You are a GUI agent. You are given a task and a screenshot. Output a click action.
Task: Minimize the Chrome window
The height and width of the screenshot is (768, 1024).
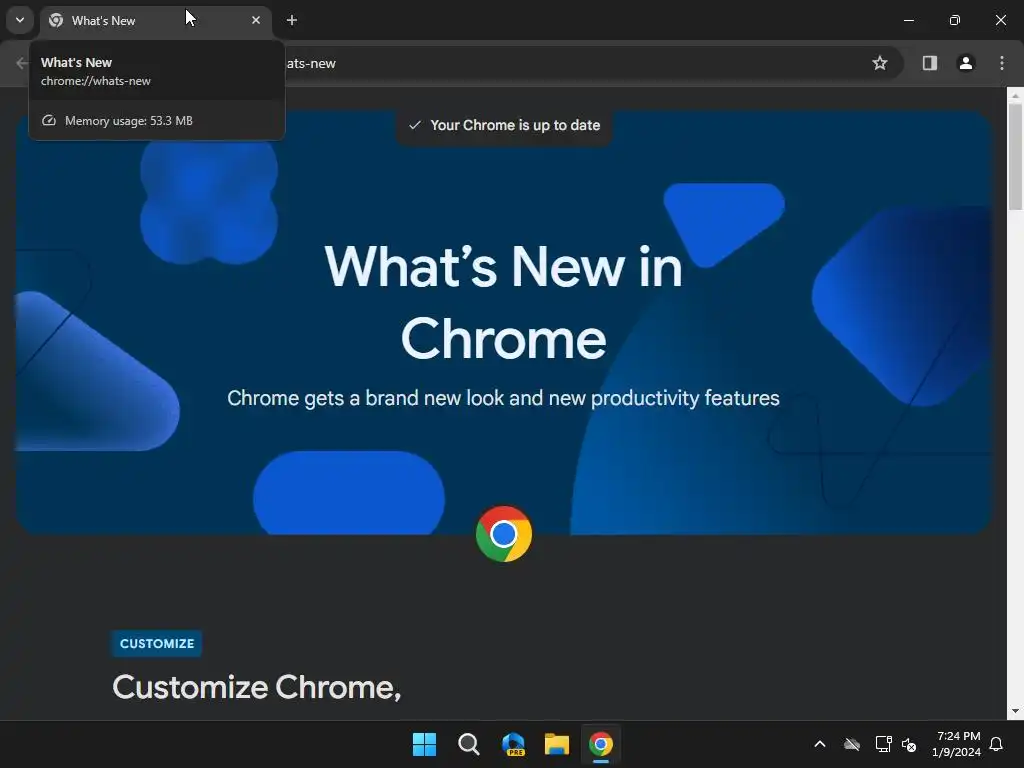tap(908, 20)
